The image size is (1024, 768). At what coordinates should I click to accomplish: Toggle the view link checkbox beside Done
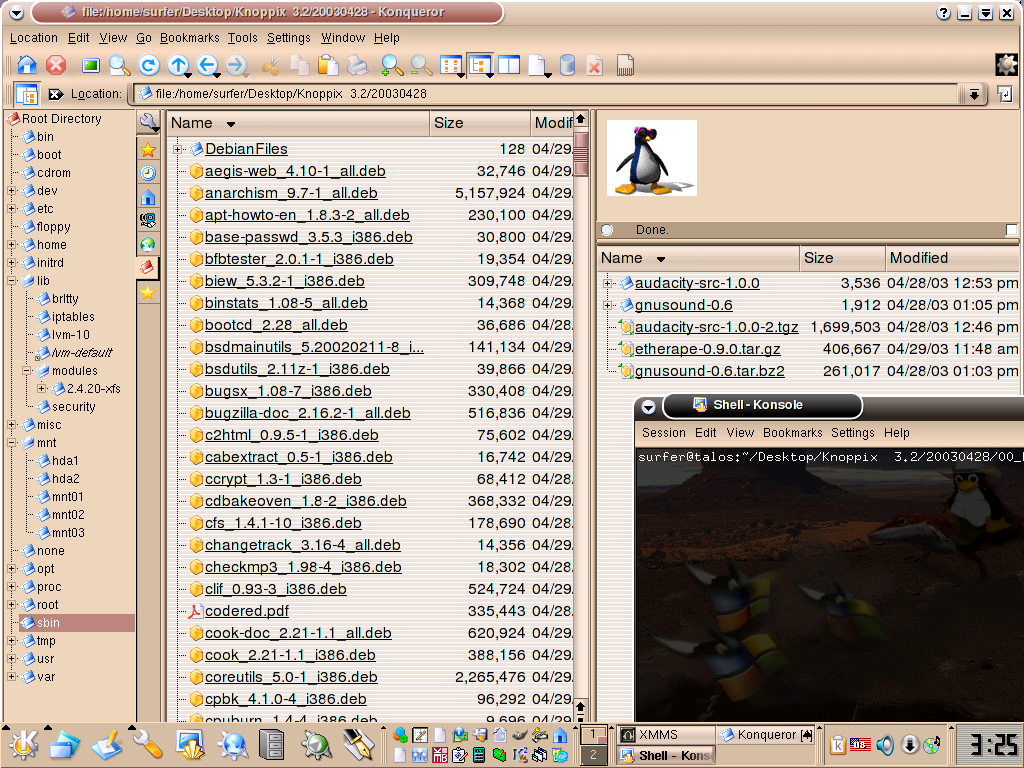[1012, 230]
